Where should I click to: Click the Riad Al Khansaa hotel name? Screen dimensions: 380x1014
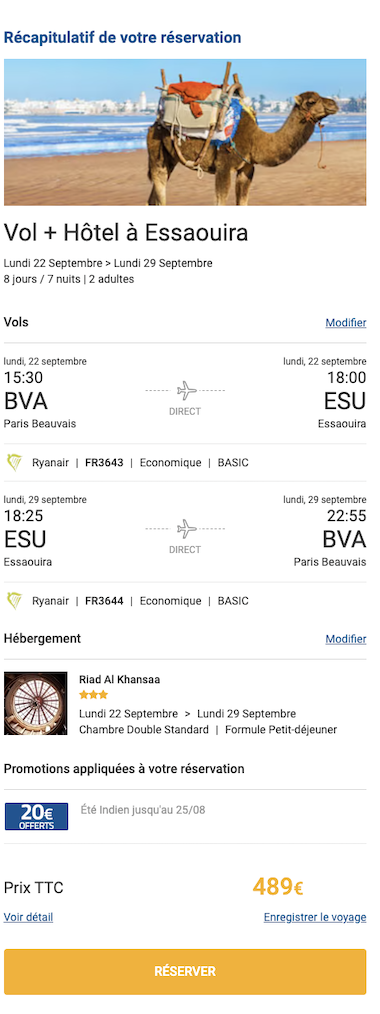[x=120, y=680]
